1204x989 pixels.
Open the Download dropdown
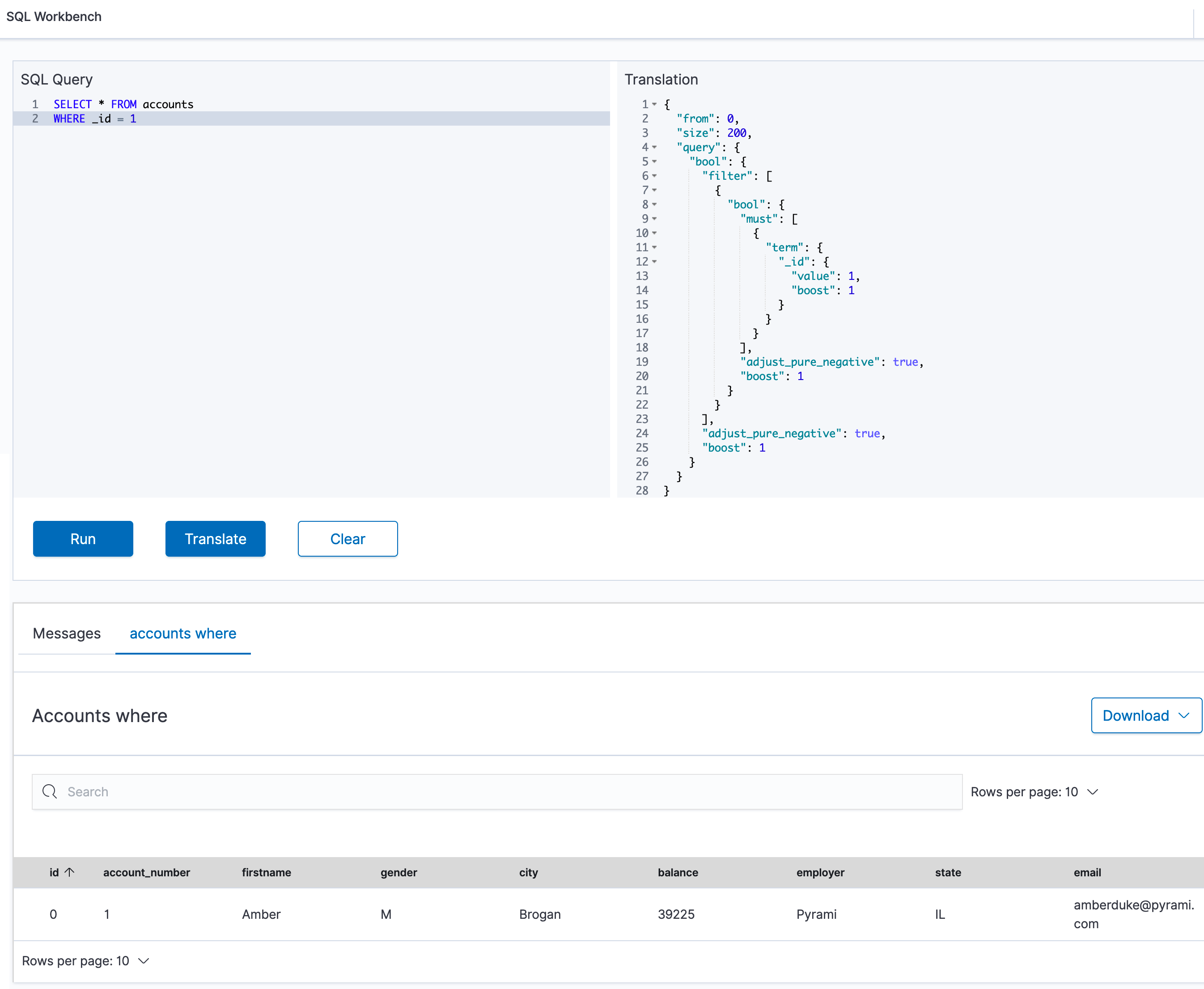pyautogui.click(x=1145, y=715)
